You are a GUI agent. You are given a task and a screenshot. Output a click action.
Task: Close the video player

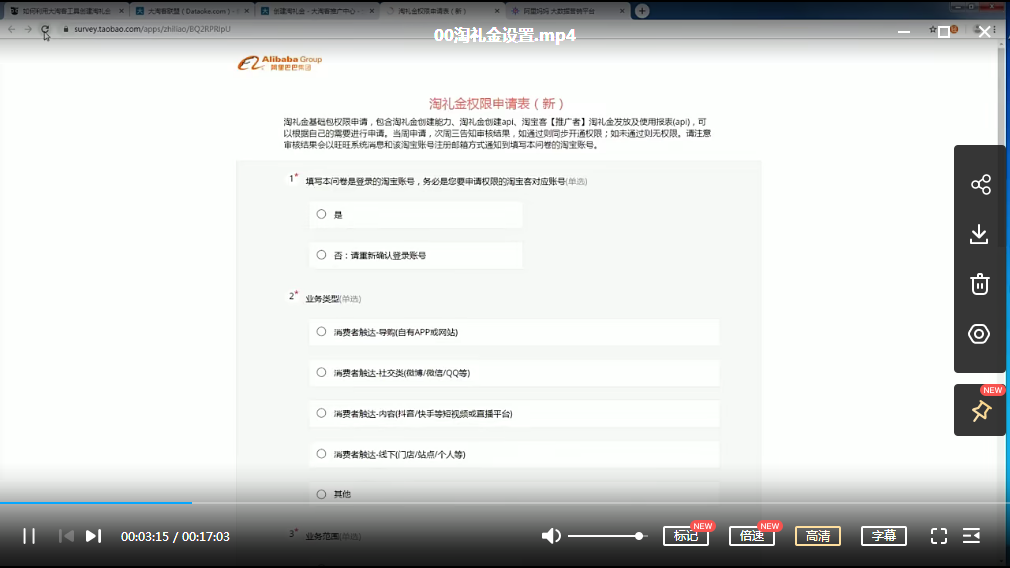click(x=985, y=32)
